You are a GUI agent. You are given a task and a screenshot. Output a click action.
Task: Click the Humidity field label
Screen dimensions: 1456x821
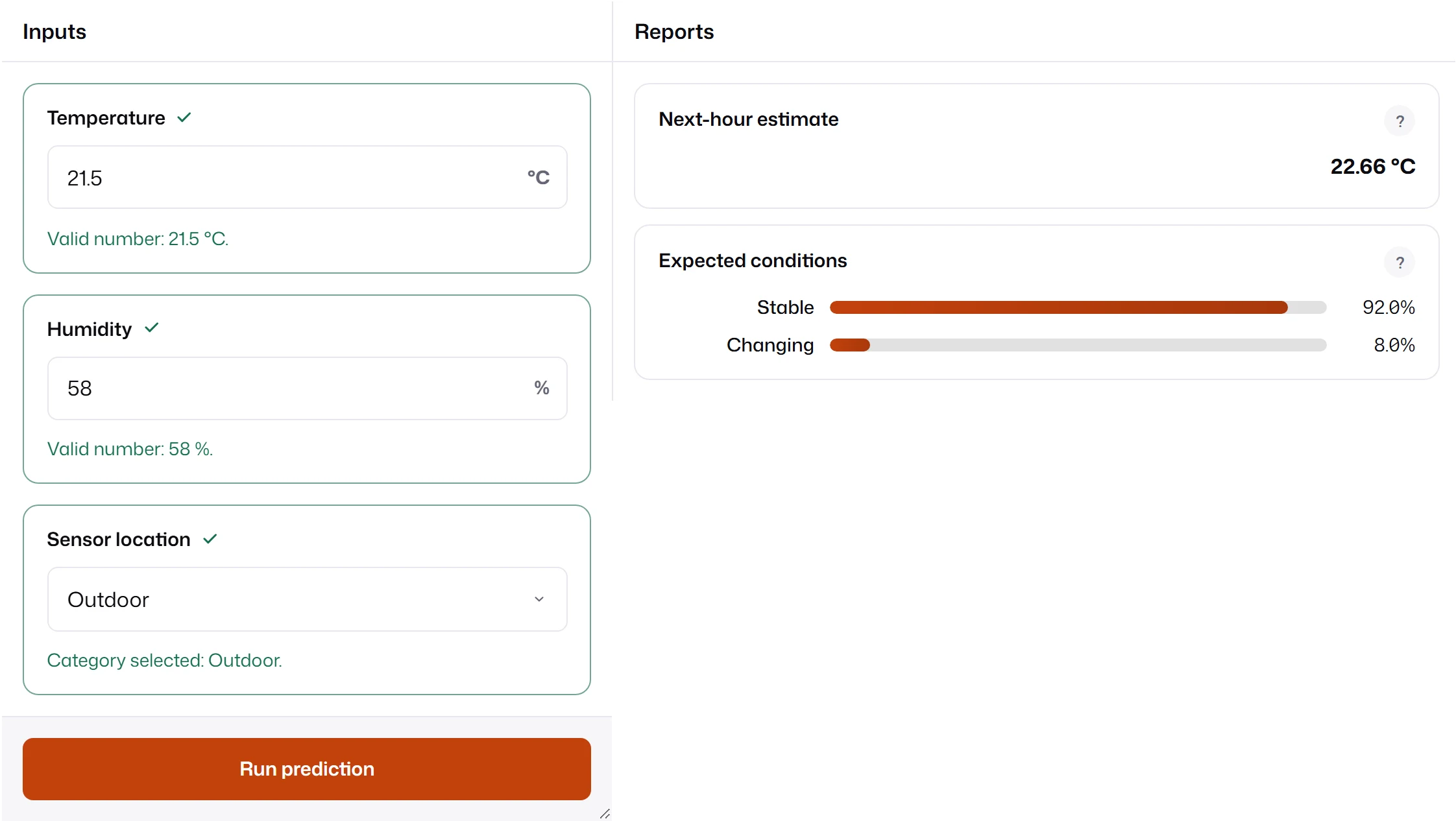[x=90, y=329]
